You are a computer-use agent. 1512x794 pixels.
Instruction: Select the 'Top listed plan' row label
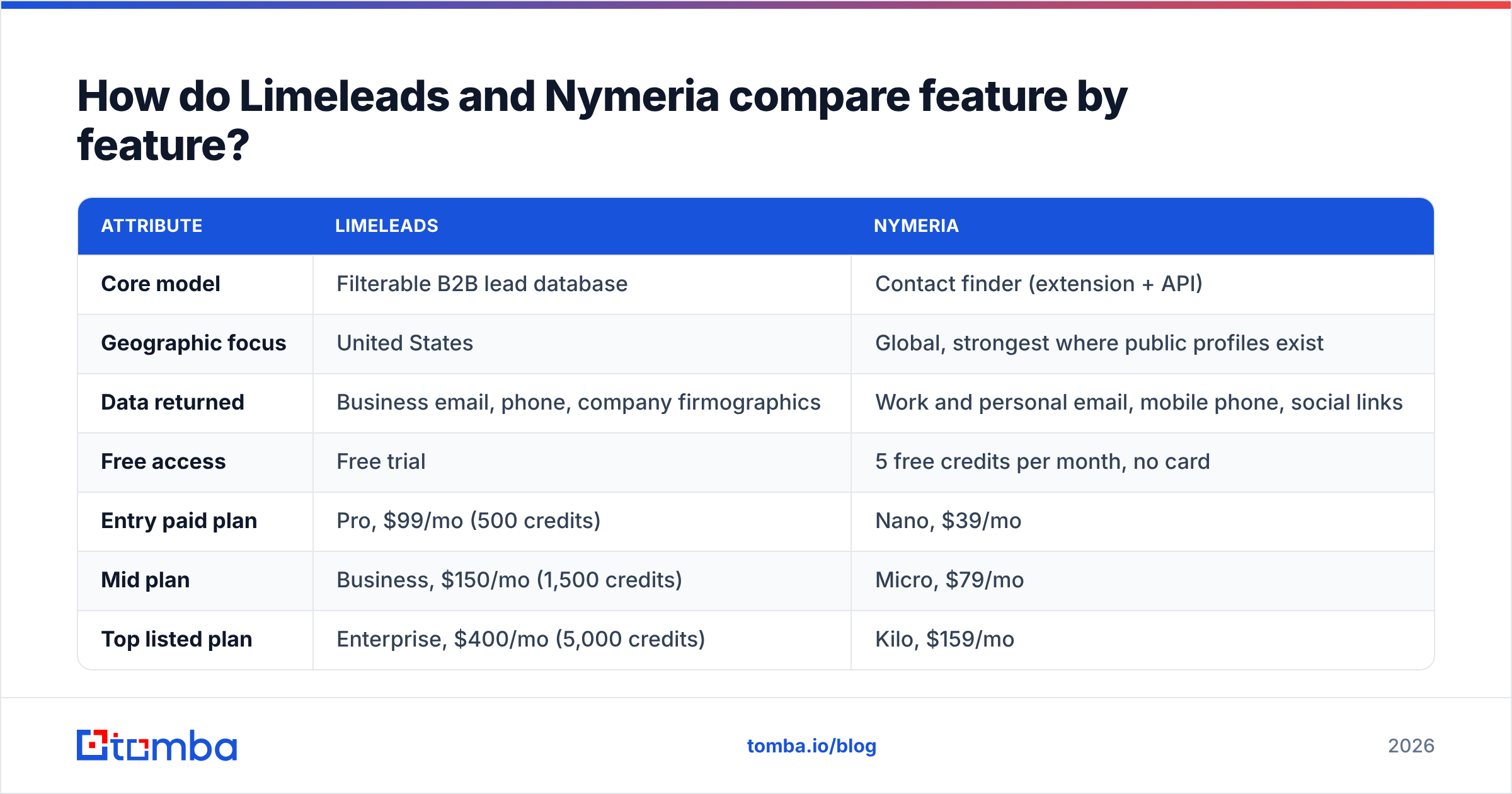pos(176,639)
